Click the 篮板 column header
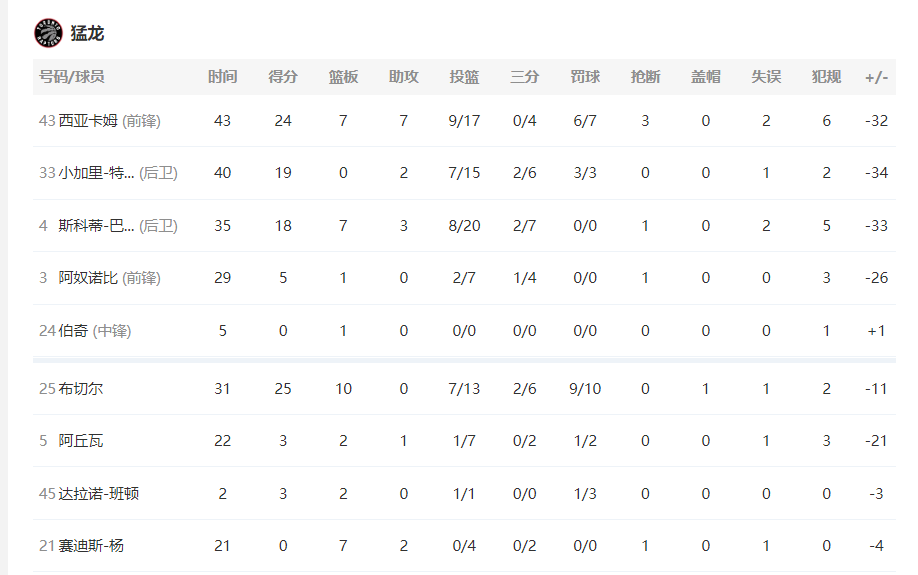Screen dimensions: 918x575 [x=343, y=77]
